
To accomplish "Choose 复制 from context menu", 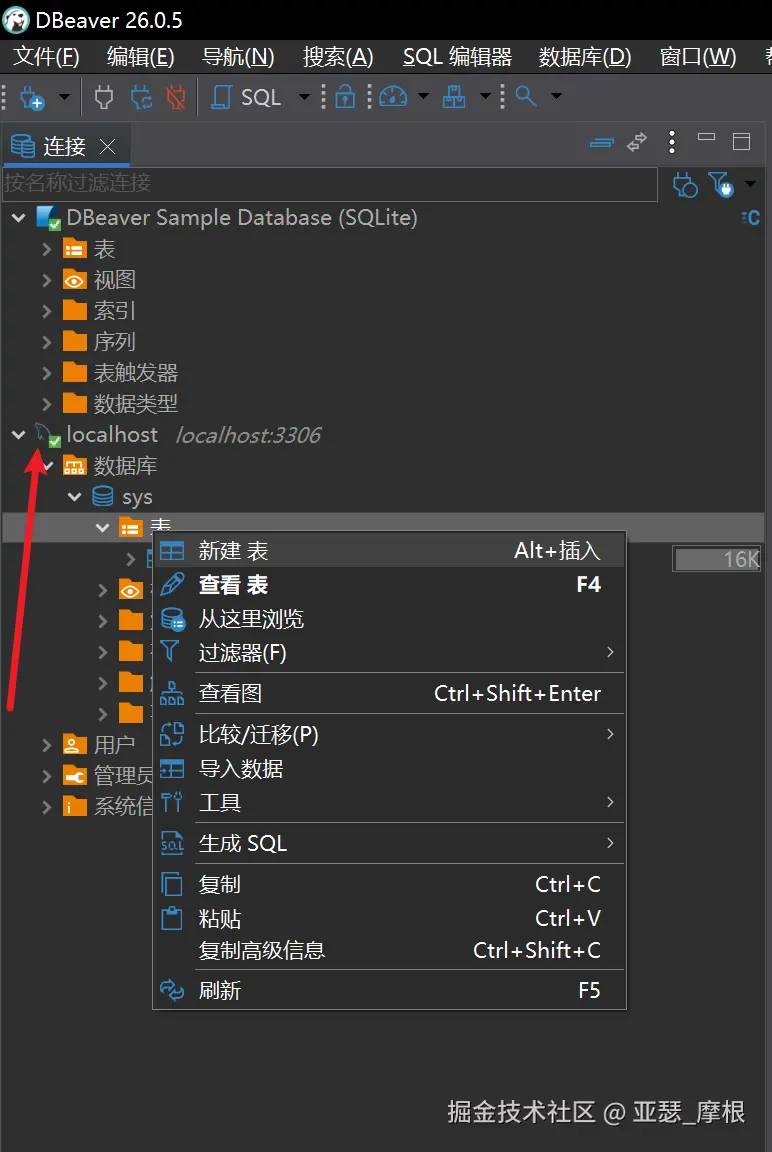I will point(389,885).
